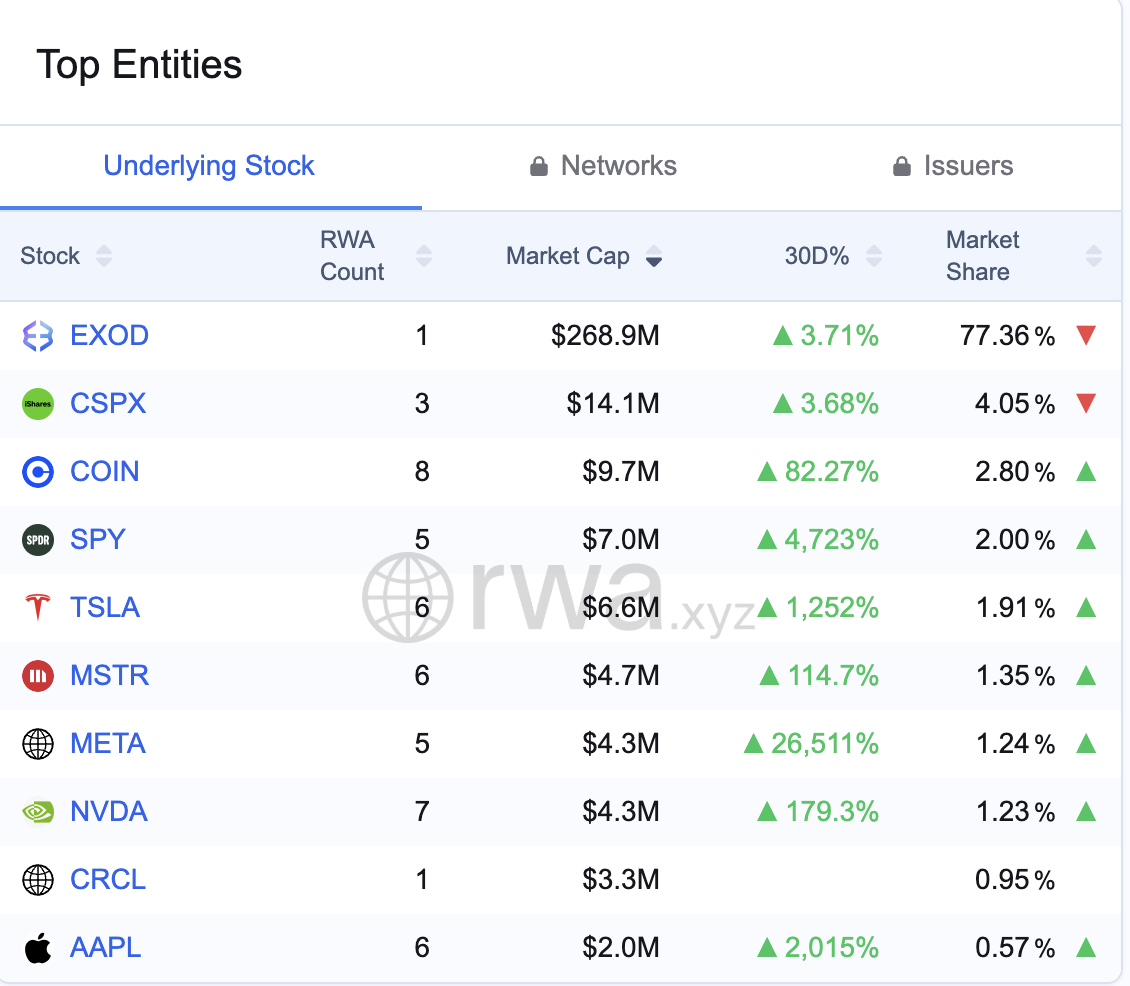Click the $9.7M market cap value
The height and width of the screenshot is (986, 1130).
(x=621, y=472)
